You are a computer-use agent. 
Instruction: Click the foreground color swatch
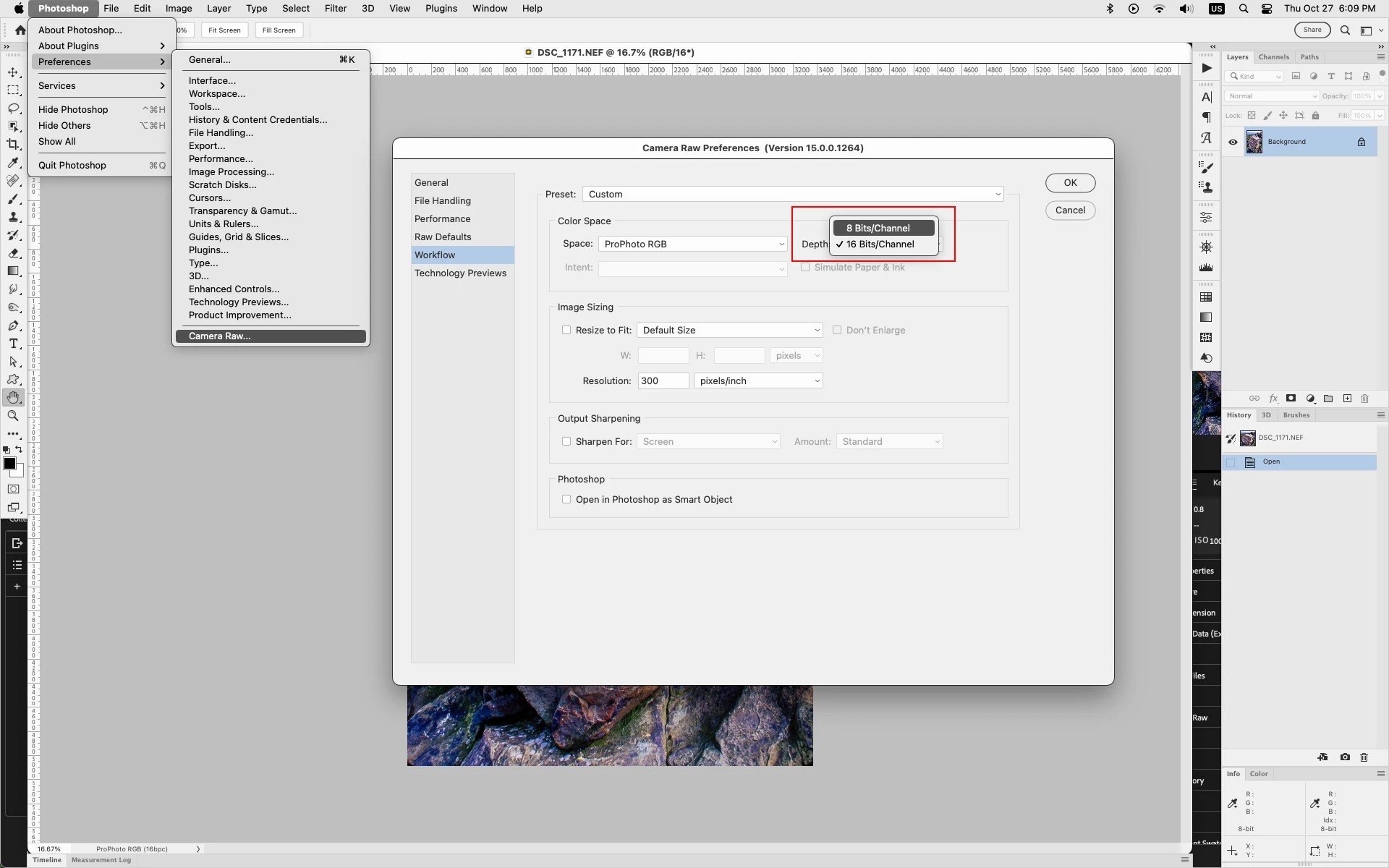(x=9, y=464)
